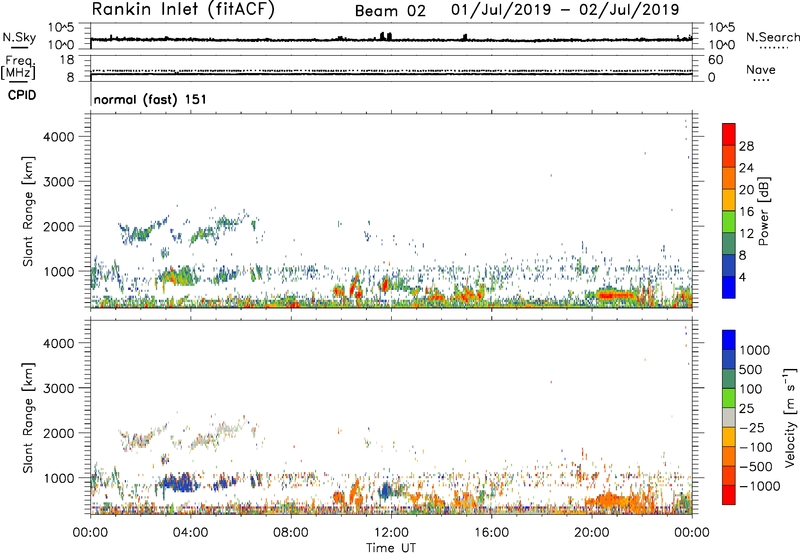Pick the light green 12–16 dB power colorbar segment
This screenshot has width=800, height=554.
729,222
